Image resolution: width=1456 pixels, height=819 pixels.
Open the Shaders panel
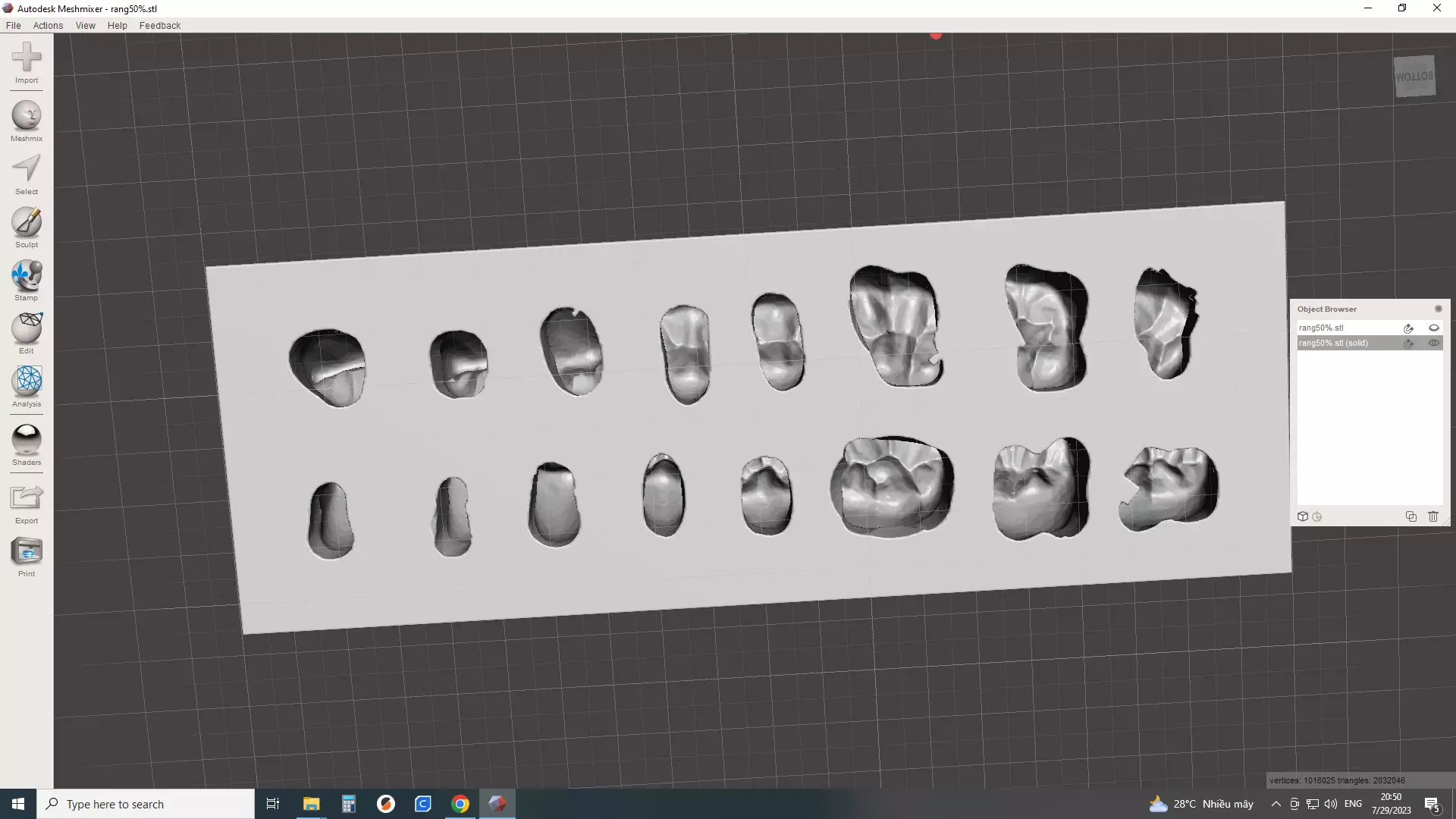tap(27, 443)
